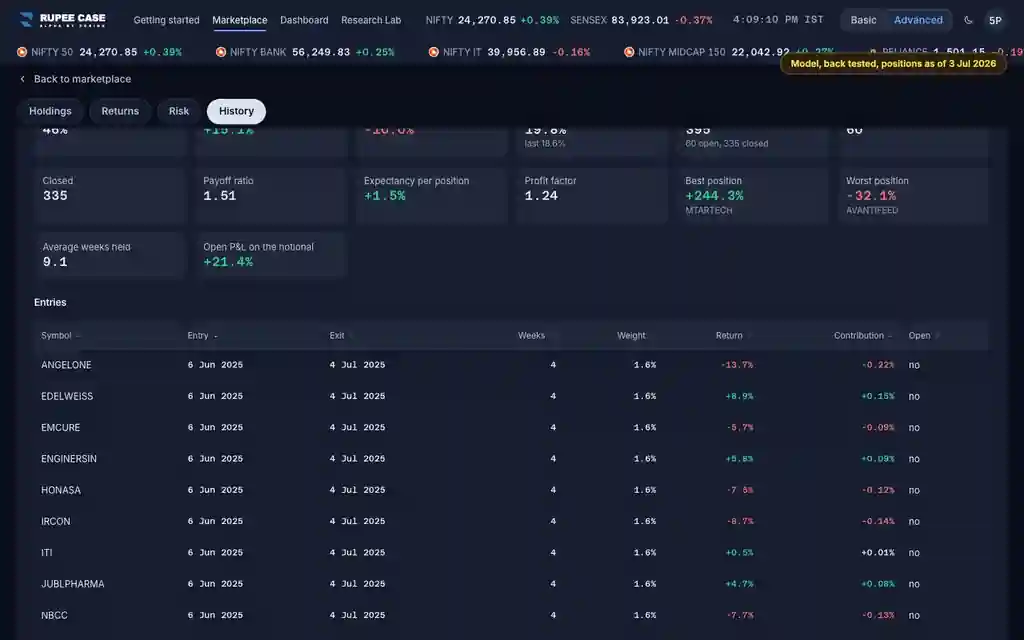
Task: Click the Rupee Case logo
Action: coord(63,20)
